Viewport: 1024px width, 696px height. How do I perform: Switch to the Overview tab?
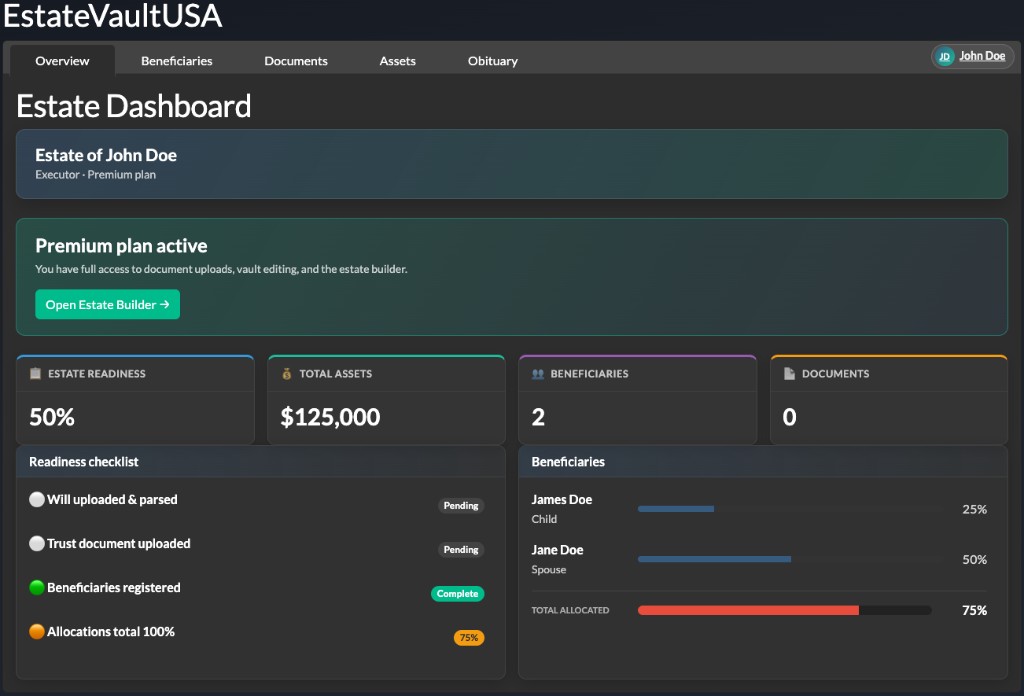tap(62, 61)
